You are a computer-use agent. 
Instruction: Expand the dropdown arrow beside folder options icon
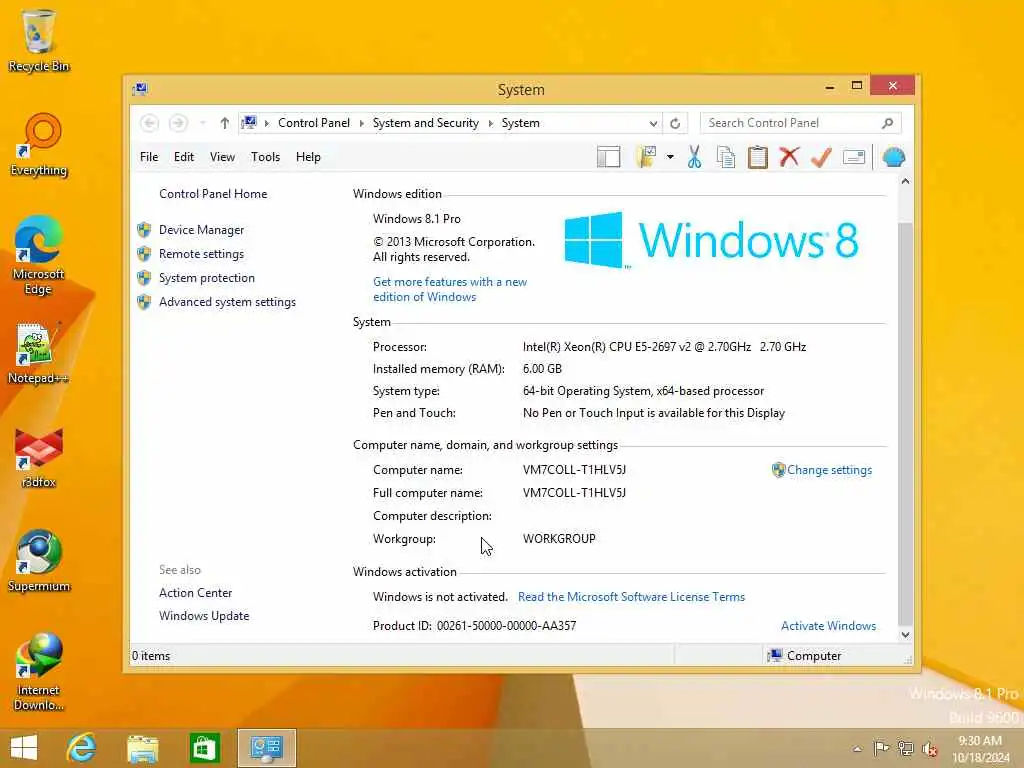coord(670,157)
